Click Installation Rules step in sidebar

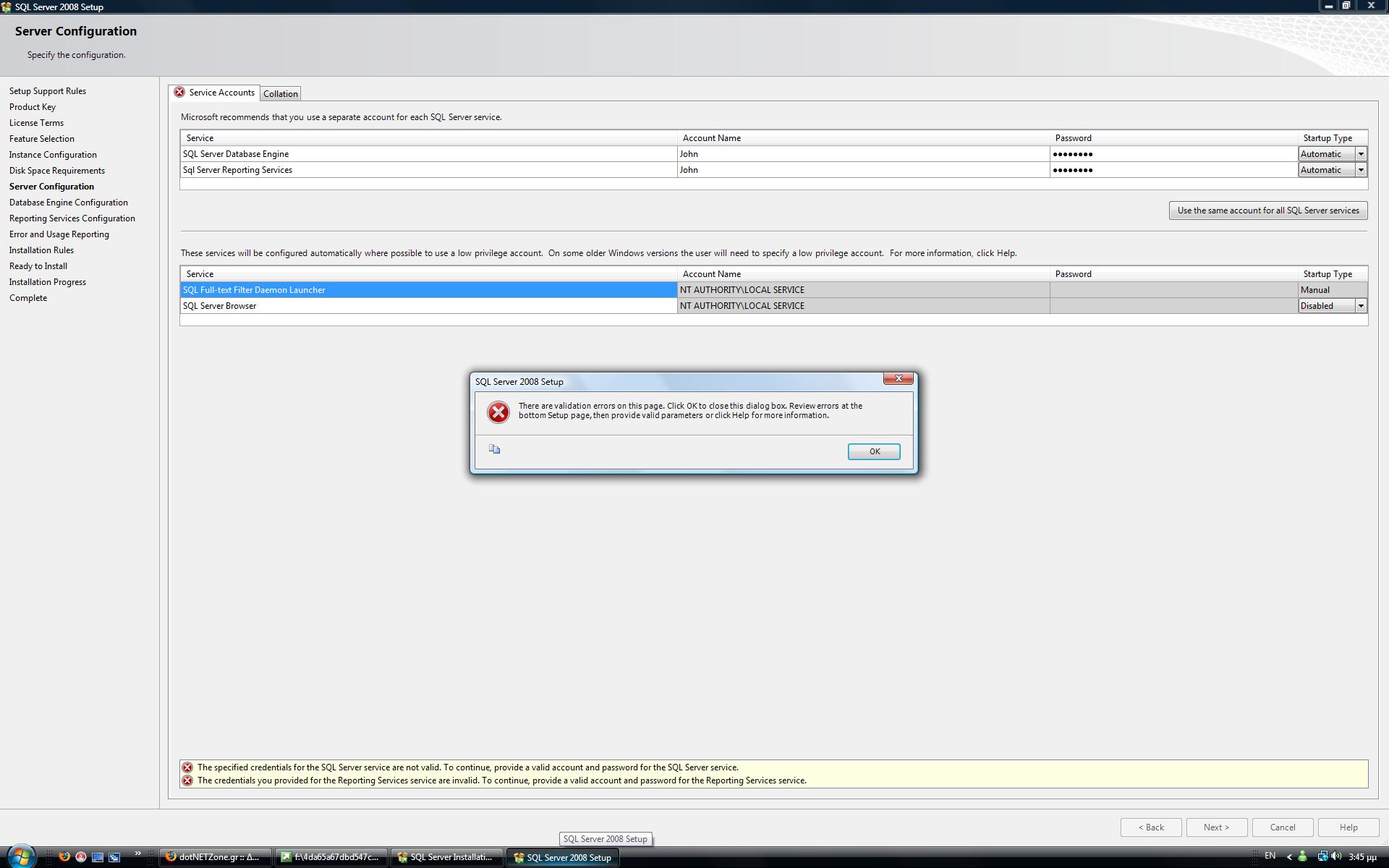coord(41,250)
